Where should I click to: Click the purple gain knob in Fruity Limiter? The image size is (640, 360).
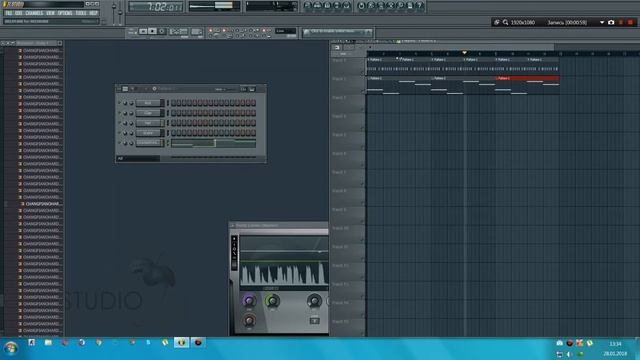(x=249, y=301)
